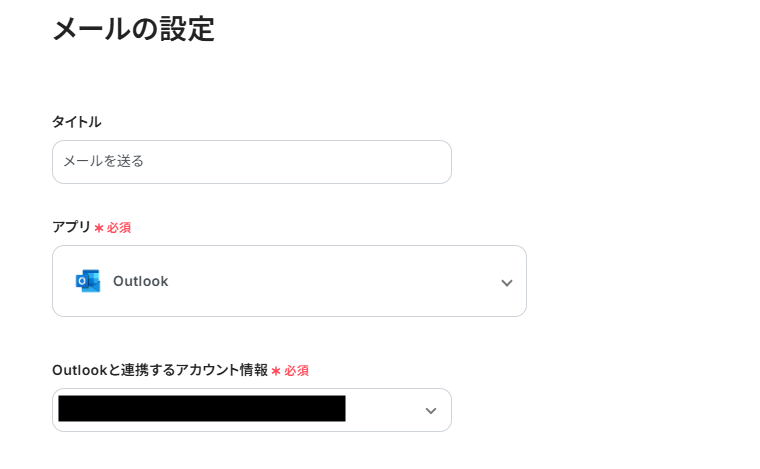This screenshot has height=469, width=760.
Task: Click the 必須 marker next to アプリ
Action: point(119,228)
